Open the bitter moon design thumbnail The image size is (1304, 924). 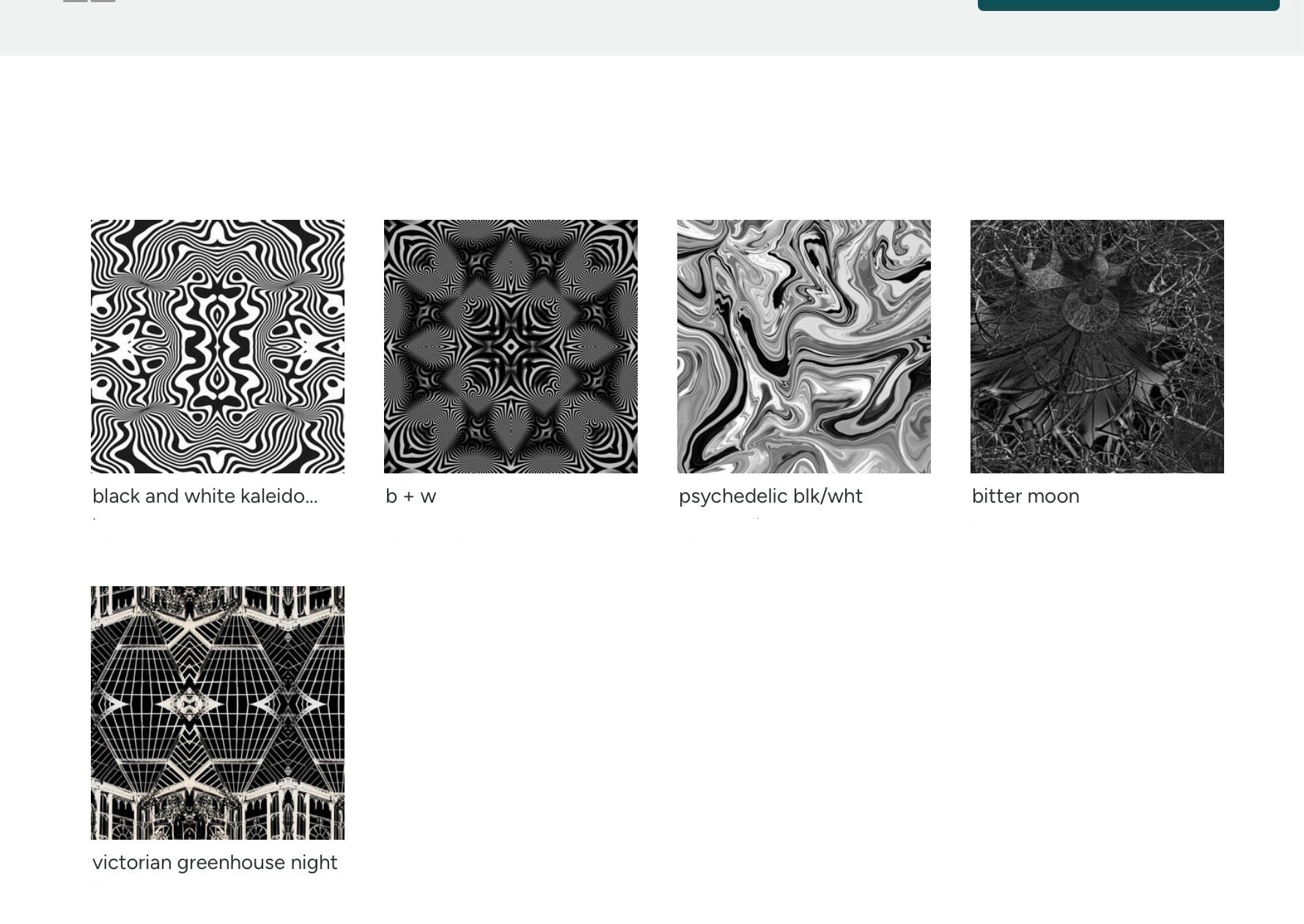[x=1097, y=347]
